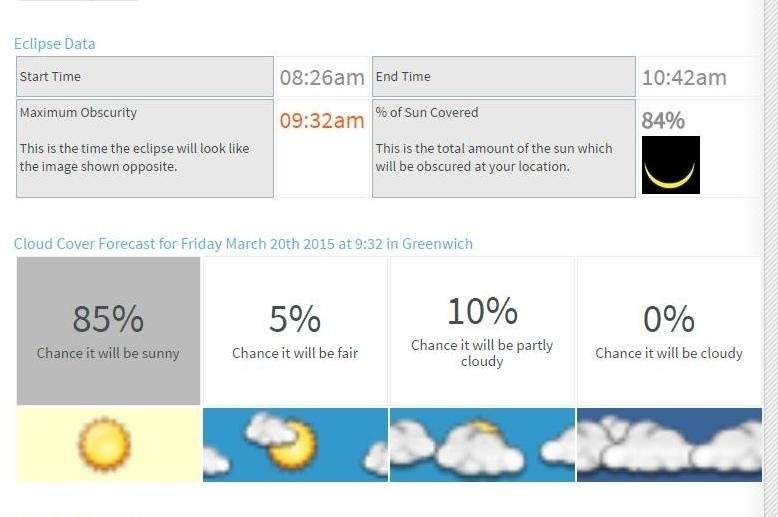Click the cloudy weather icon
The image size is (778, 517).
pyautogui.click(x=669, y=445)
